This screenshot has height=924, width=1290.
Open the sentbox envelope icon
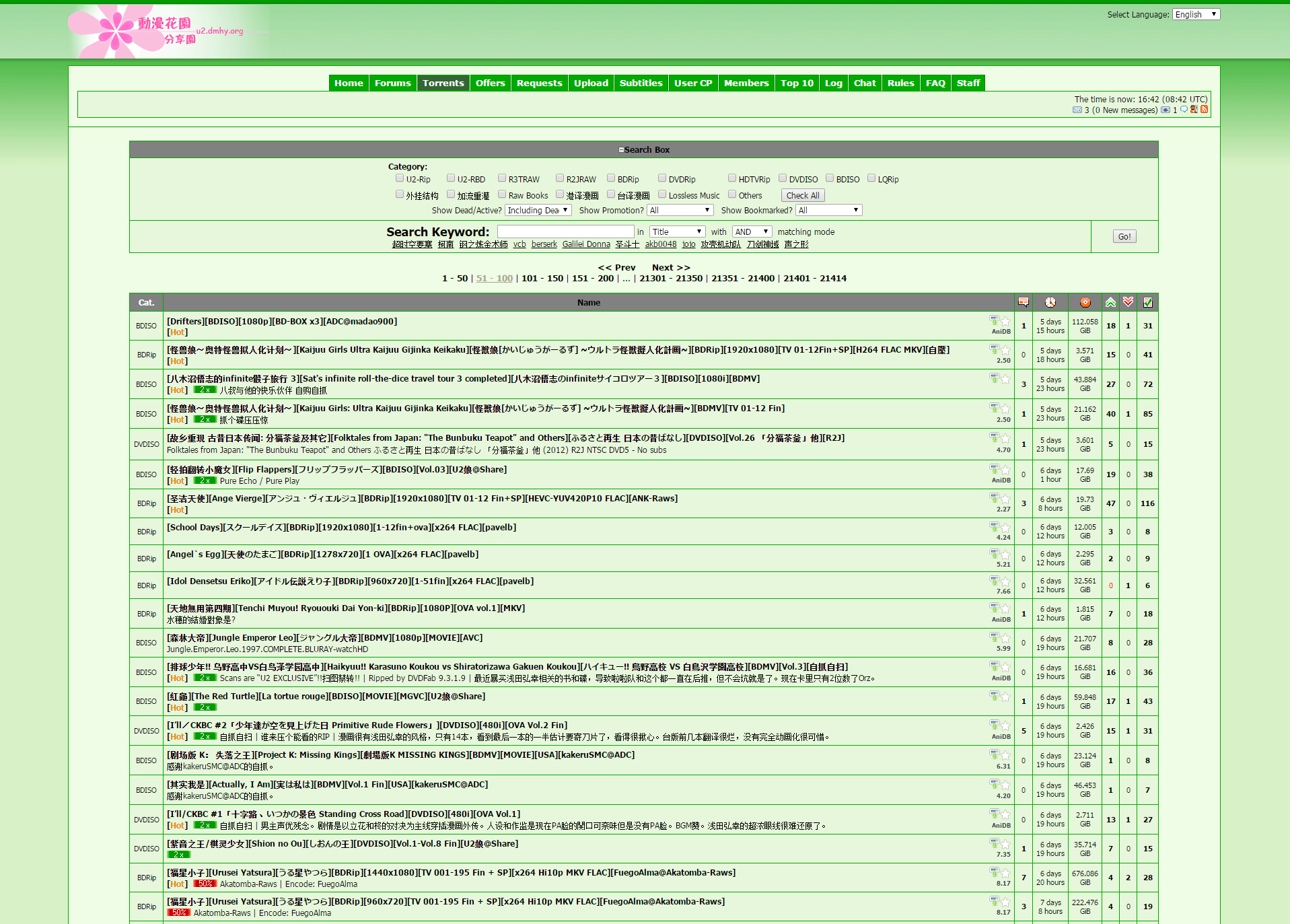point(1166,110)
